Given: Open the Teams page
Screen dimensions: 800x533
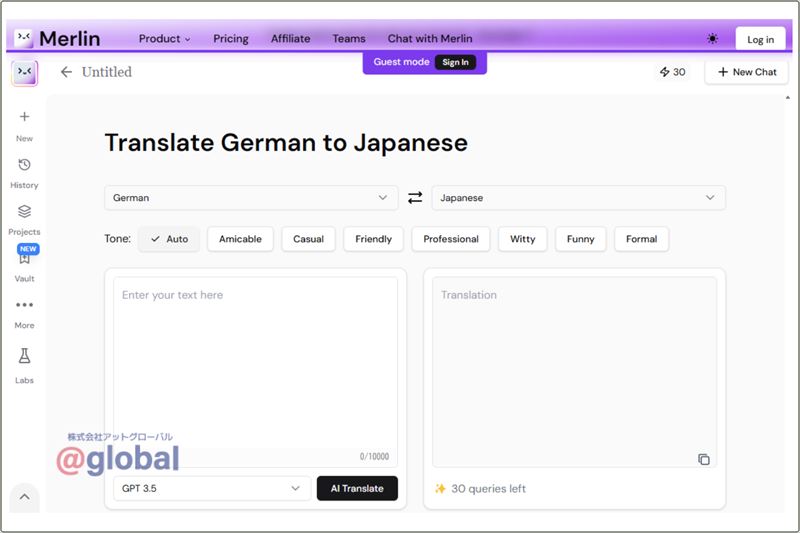Looking at the screenshot, I should coord(349,39).
